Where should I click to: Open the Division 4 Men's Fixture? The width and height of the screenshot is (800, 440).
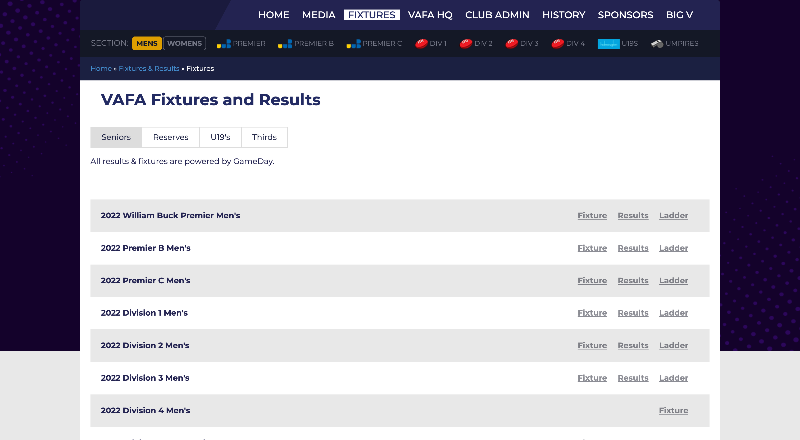coord(673,410)
